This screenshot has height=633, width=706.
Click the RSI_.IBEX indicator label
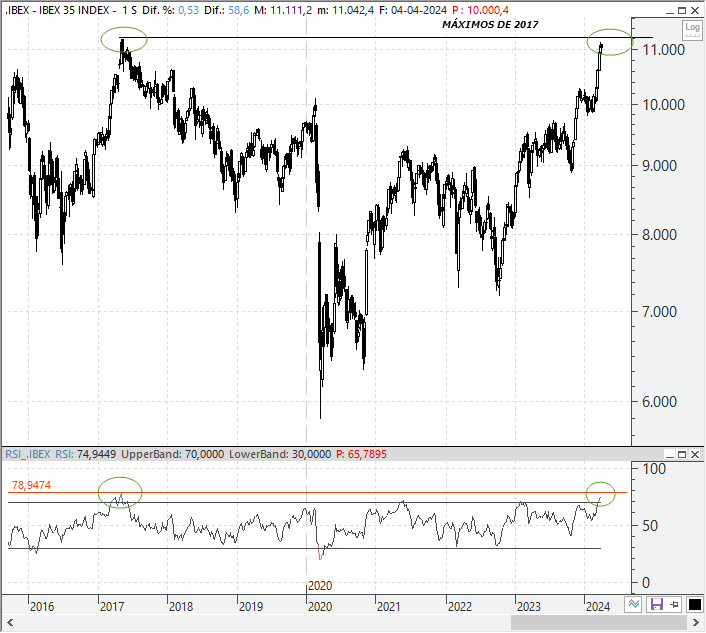click(x=28, y=454)
